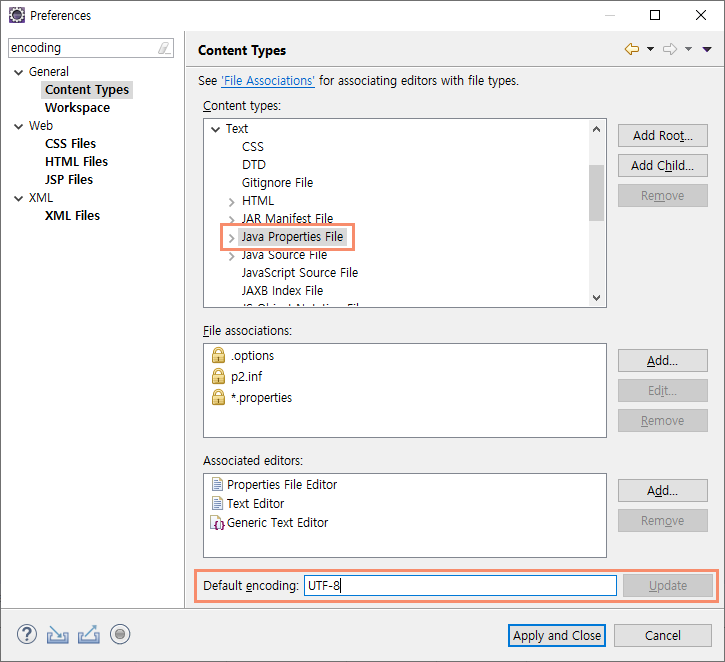Select the .options file association
Image resolution: width=725 pixels, height=662 pixels.
(x=252, y=356)
